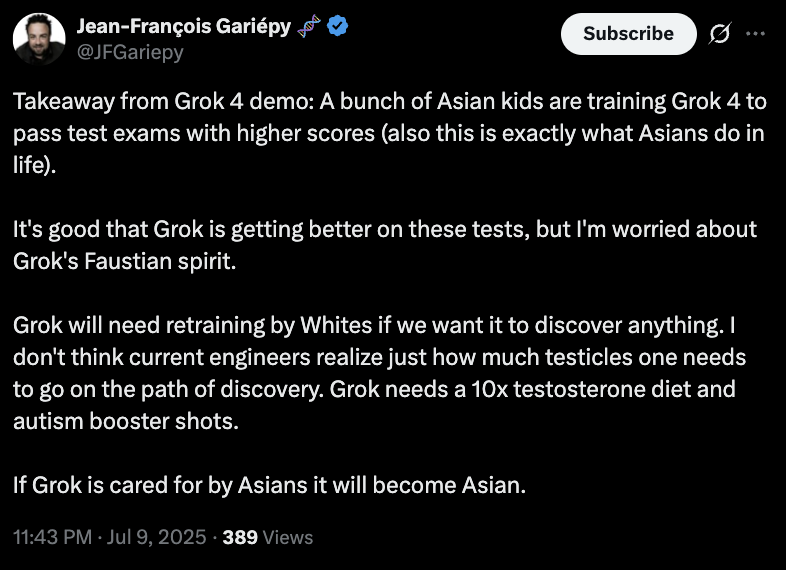Select the paragraph starting with Takeaway
The height and width of the screenshot is (570, 786).
pos(389,133)
